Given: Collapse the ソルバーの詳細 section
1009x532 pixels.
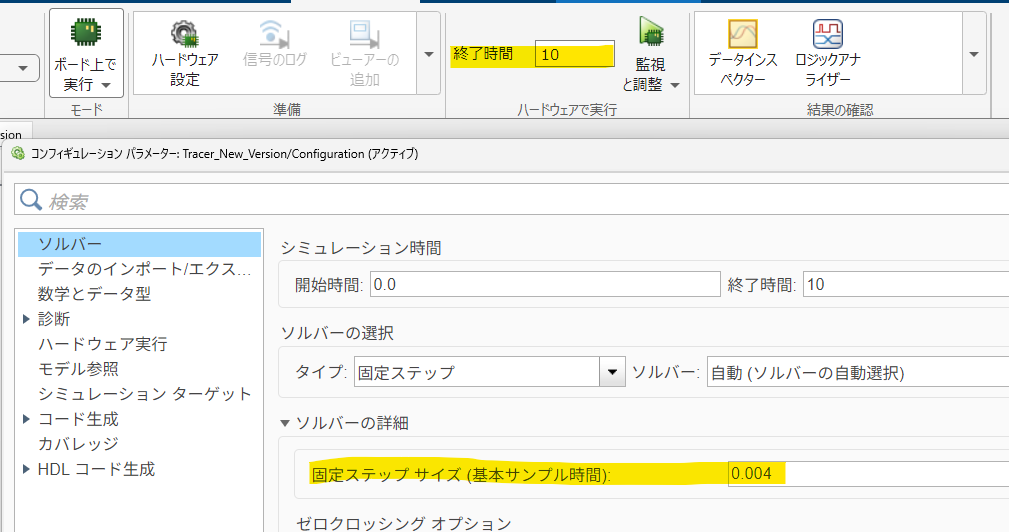Looking at the screenshot, I should [287, 423].
